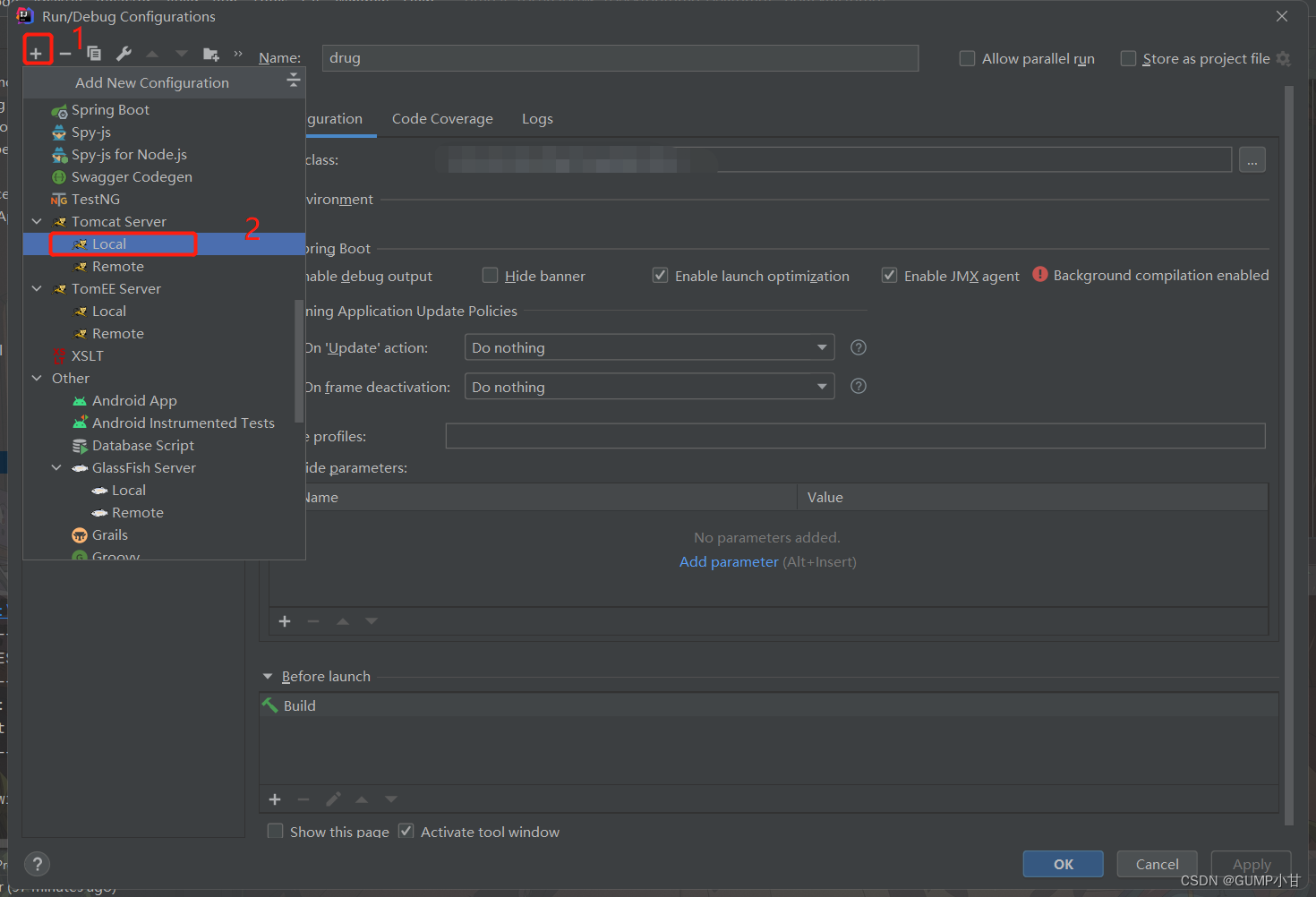
Task: Enable Hide banner checkbox
Action: [490, 275]
